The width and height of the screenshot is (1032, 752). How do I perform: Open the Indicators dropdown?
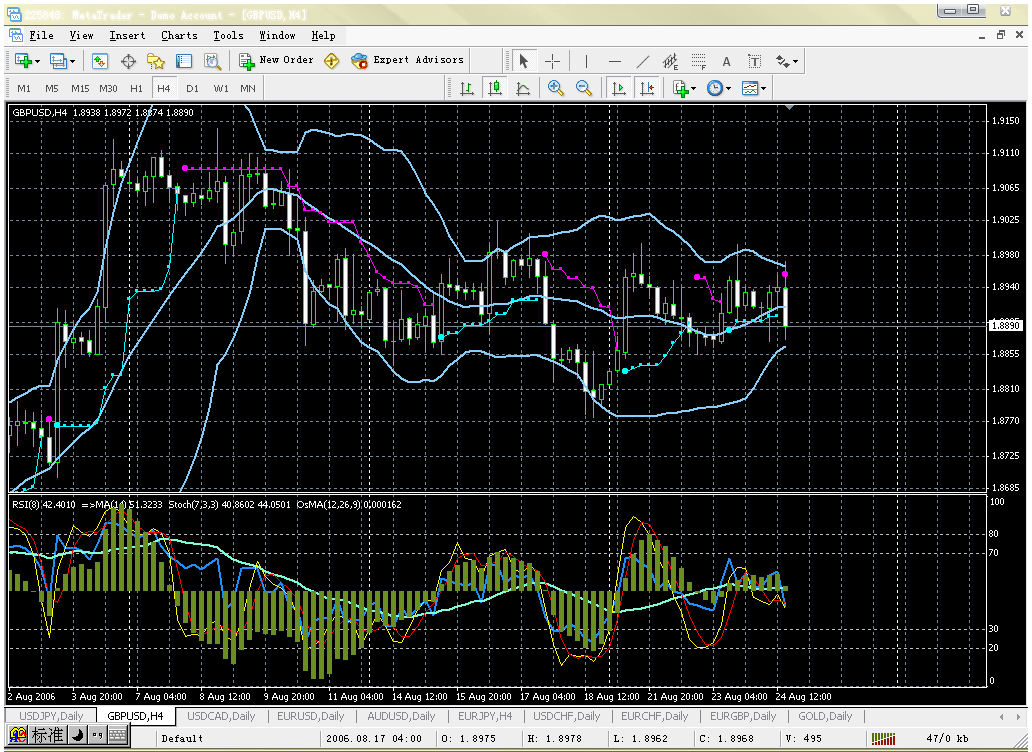pyautogui.click(x=683, y=88)
